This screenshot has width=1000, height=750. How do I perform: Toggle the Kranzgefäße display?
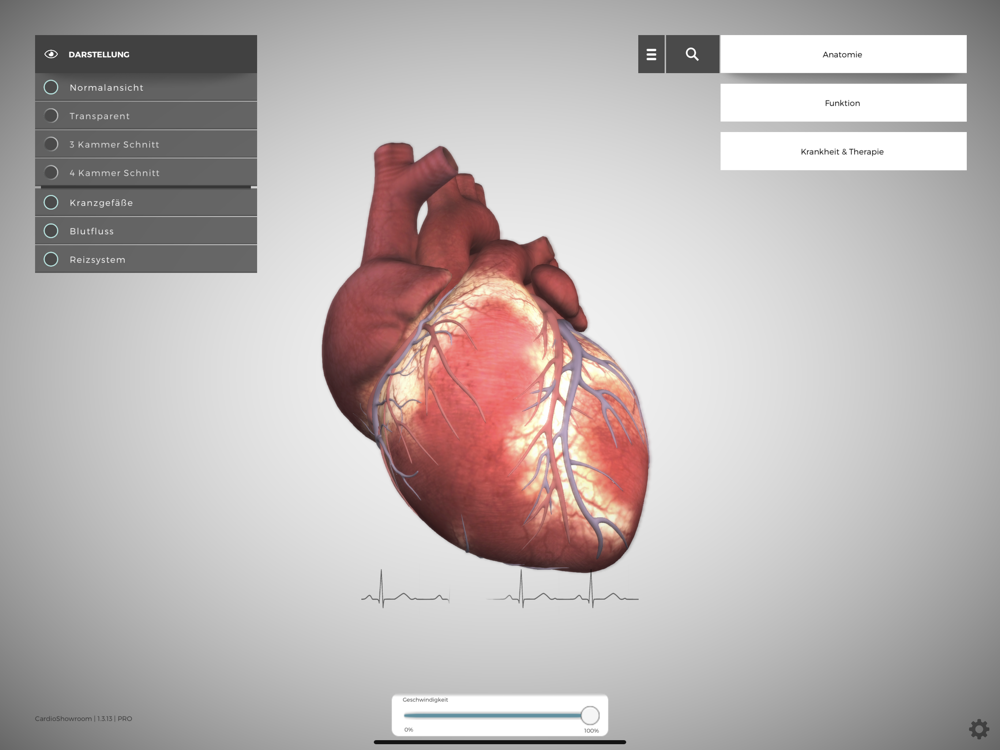point(51,203)
